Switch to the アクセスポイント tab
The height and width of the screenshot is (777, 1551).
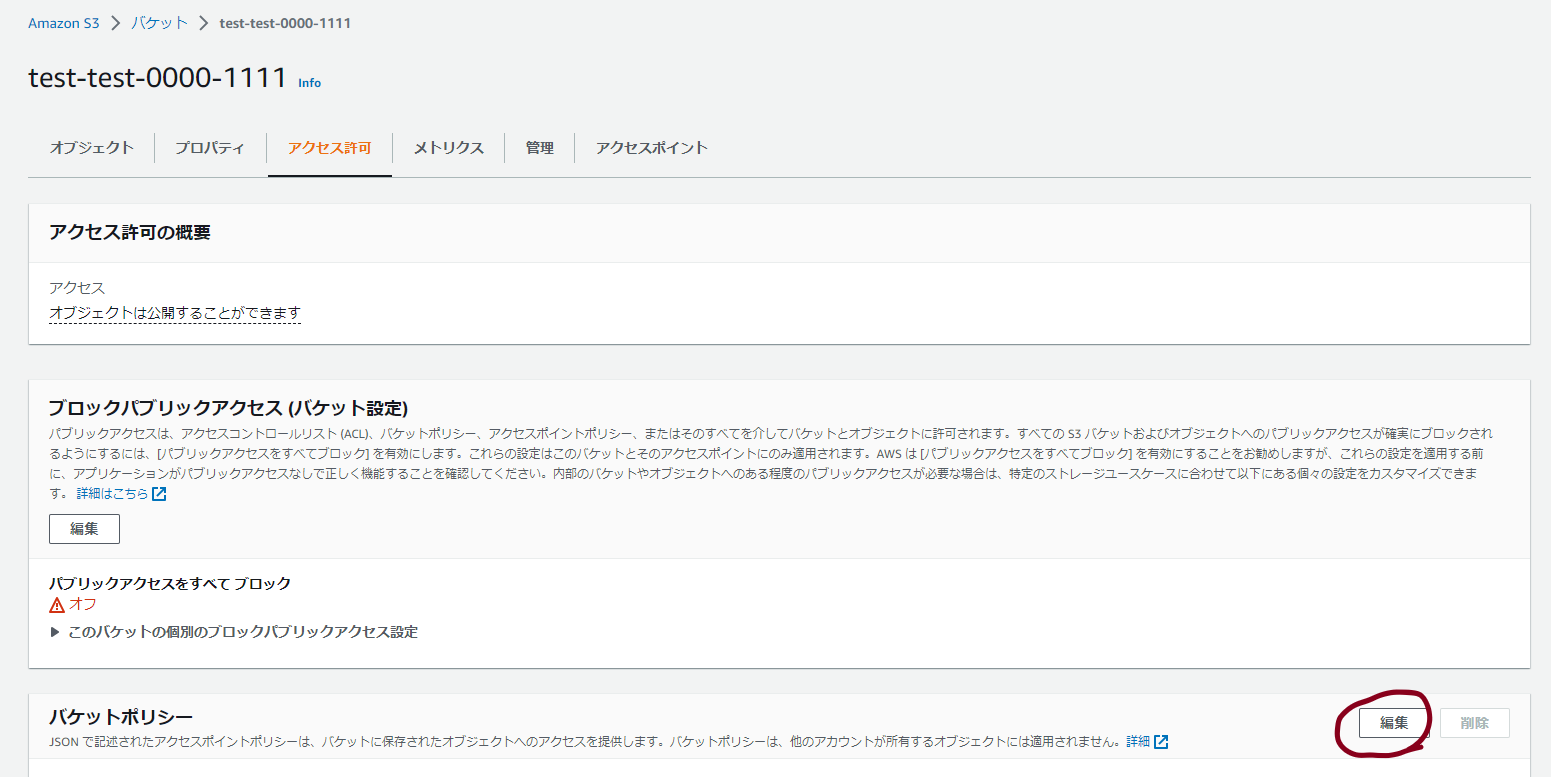tap(652, 148)
